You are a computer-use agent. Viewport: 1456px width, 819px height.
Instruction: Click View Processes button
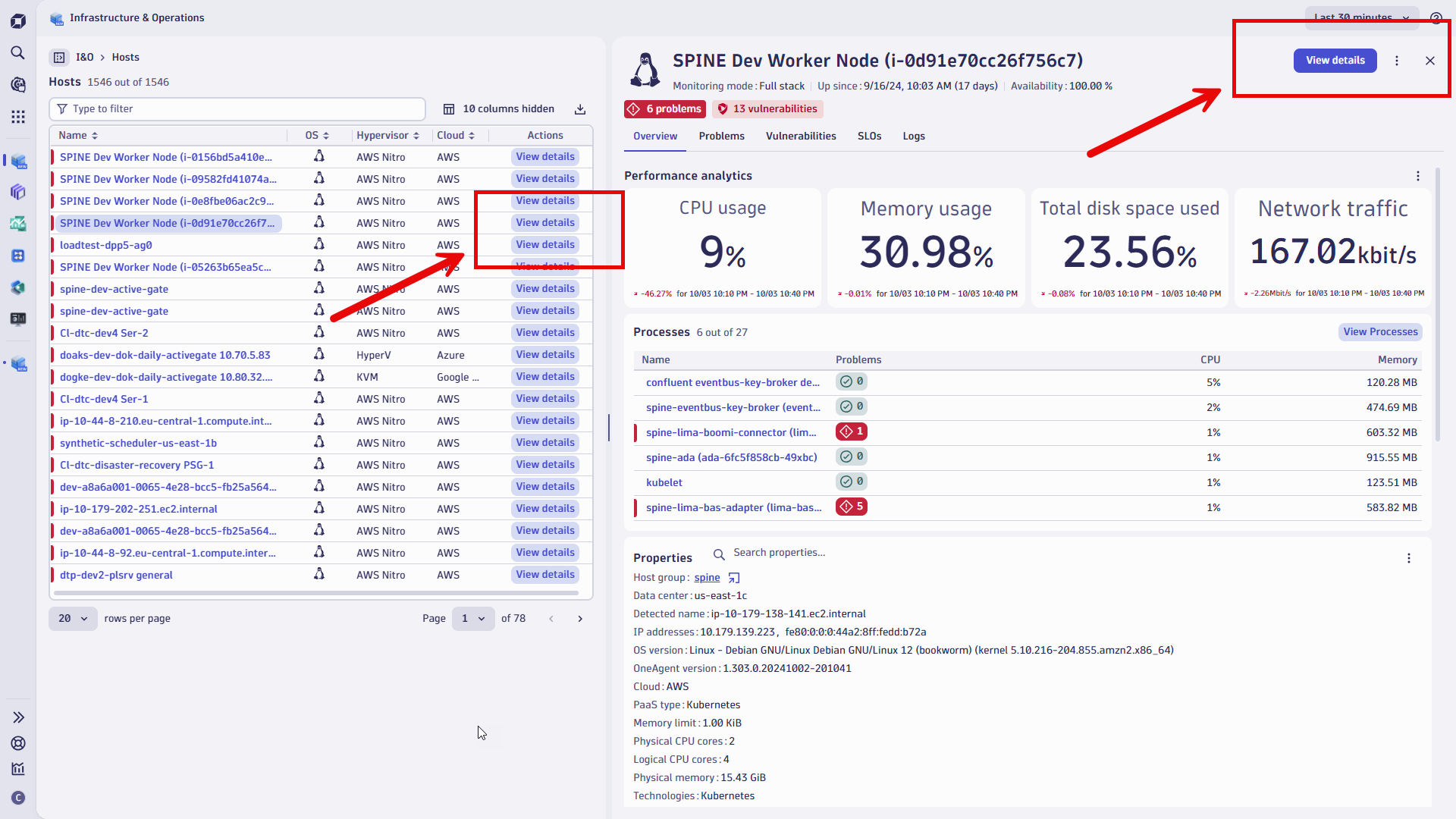pos(1380,331)
